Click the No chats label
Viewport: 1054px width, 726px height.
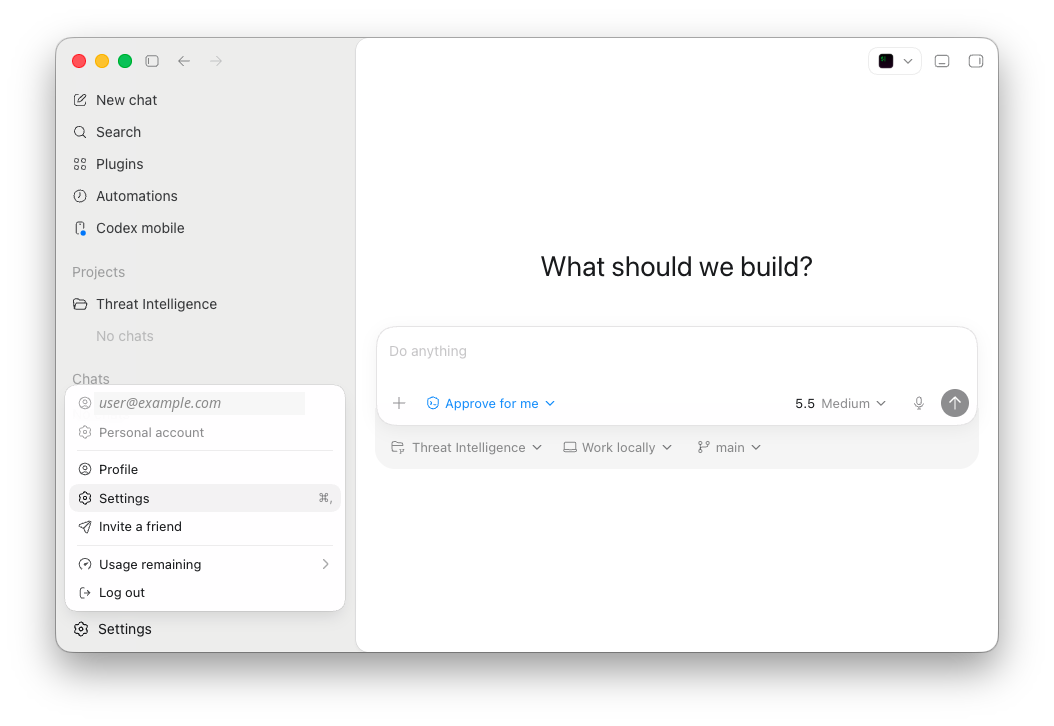pyautogui.click(x=125, y=336)
